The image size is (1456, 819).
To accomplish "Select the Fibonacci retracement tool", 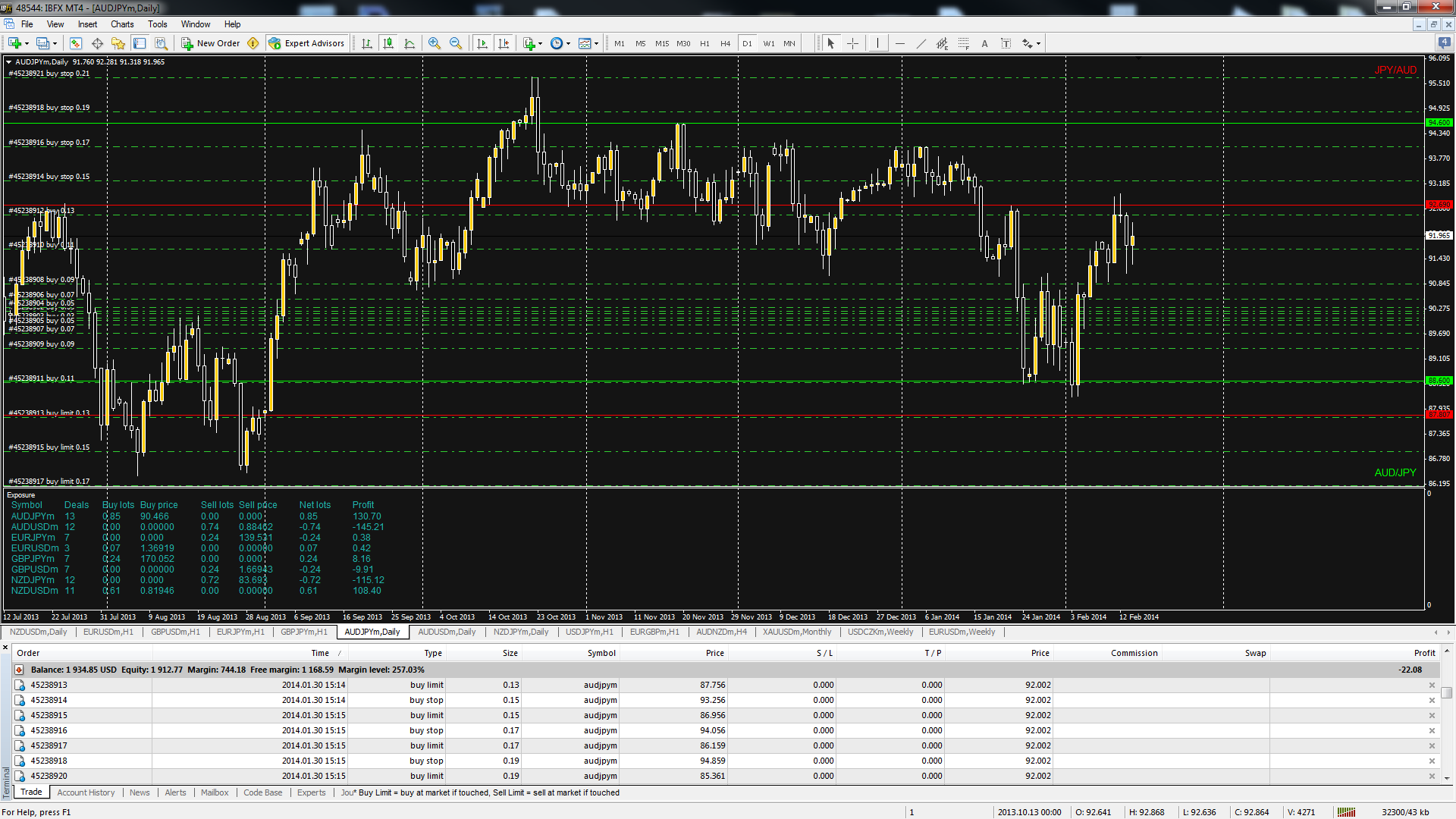I will 963,43.
